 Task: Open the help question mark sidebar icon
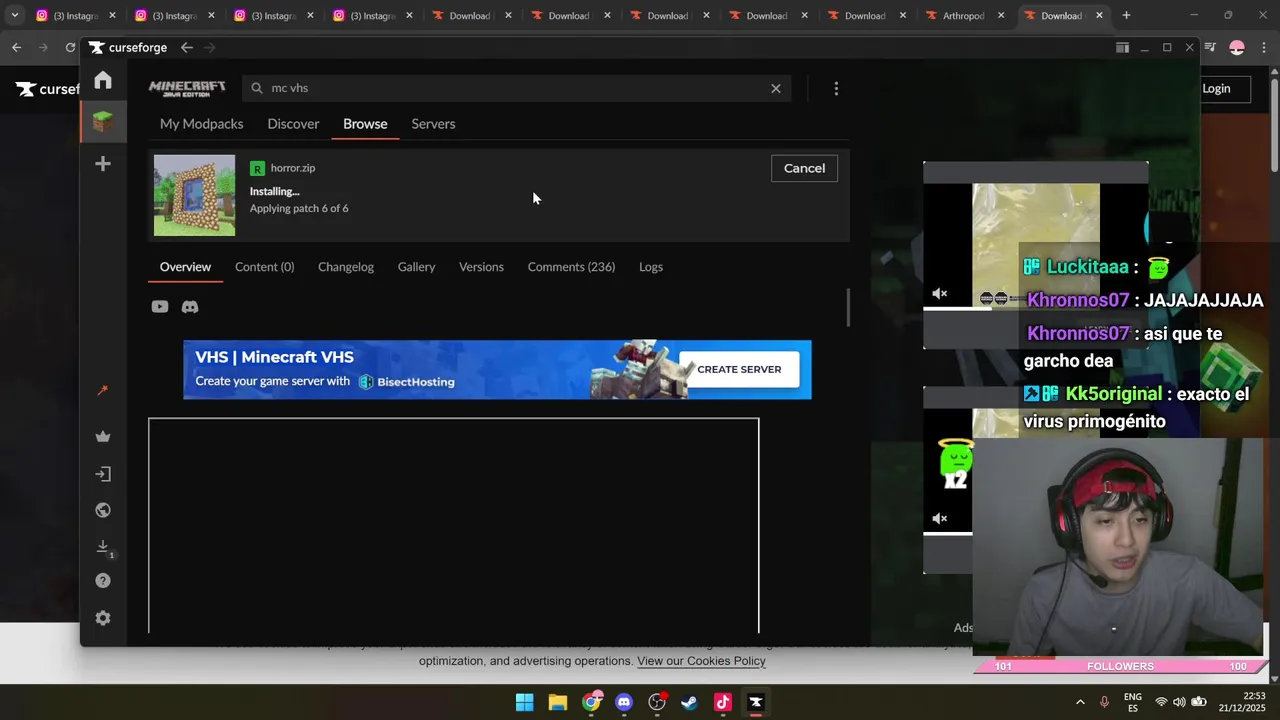[103, 581]
